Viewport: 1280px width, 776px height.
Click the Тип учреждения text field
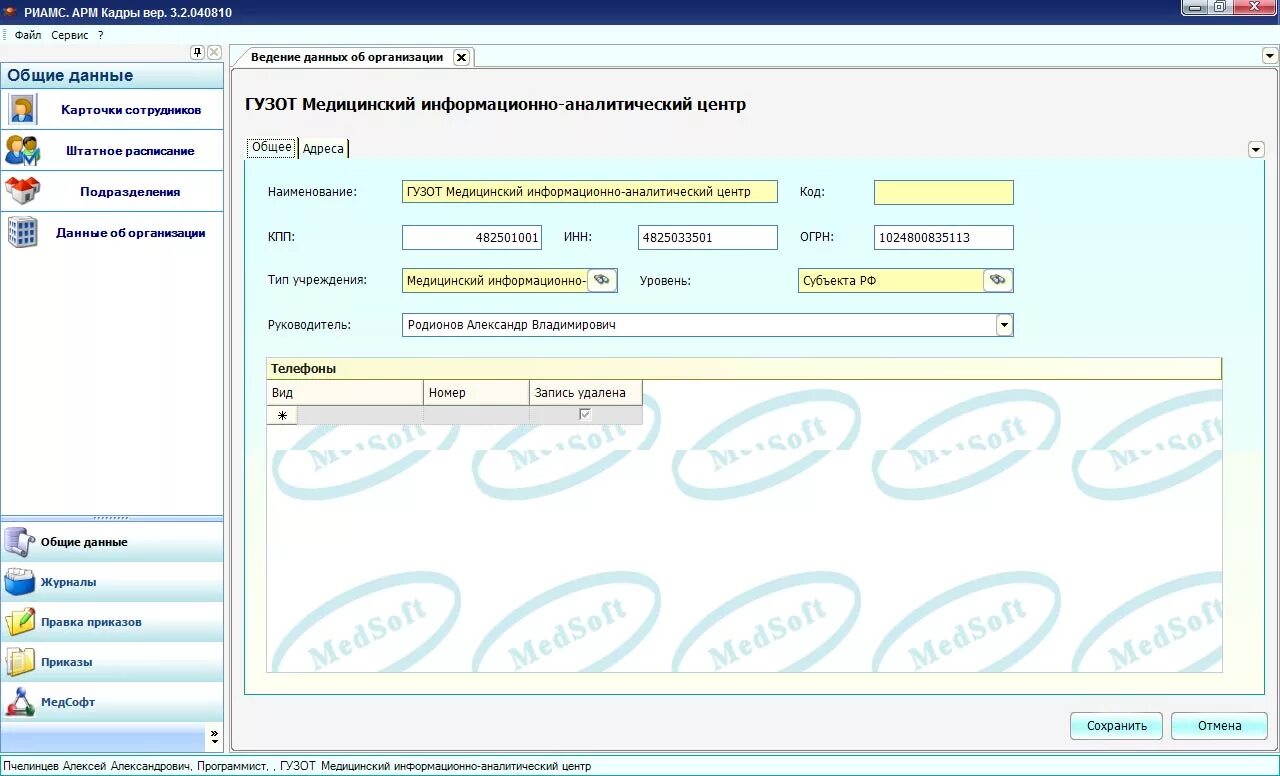(x=495, y=281)
